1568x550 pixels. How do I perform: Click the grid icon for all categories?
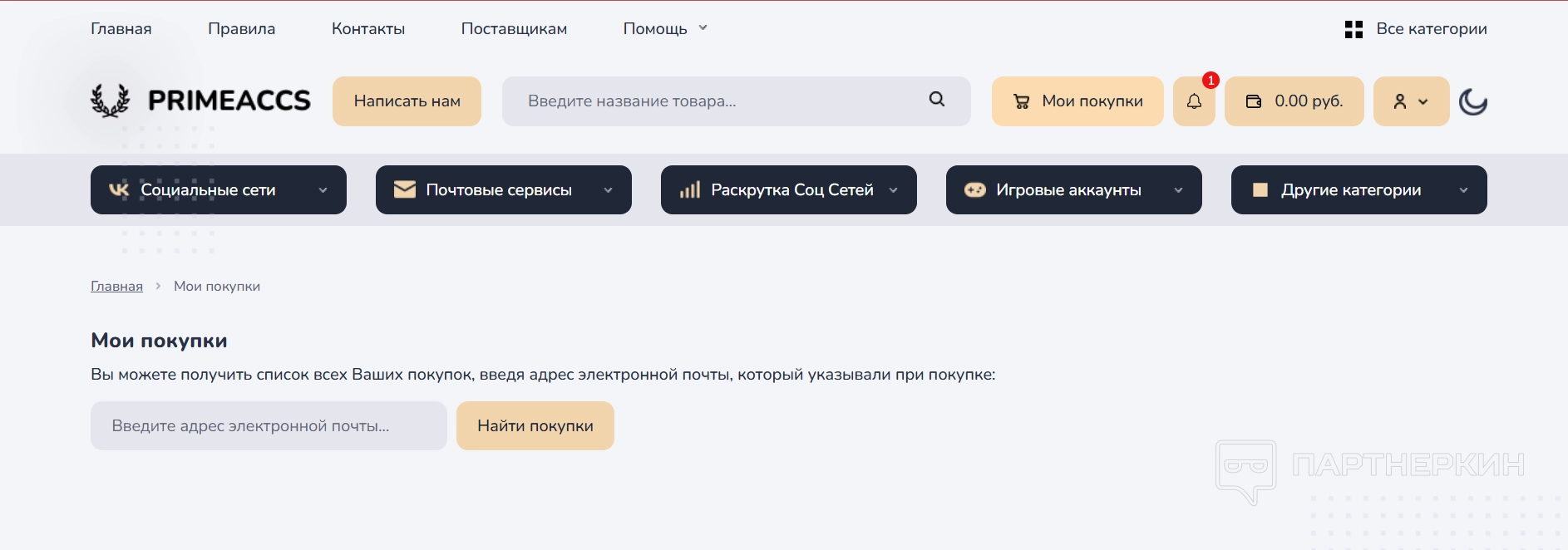coord(1354,29)
